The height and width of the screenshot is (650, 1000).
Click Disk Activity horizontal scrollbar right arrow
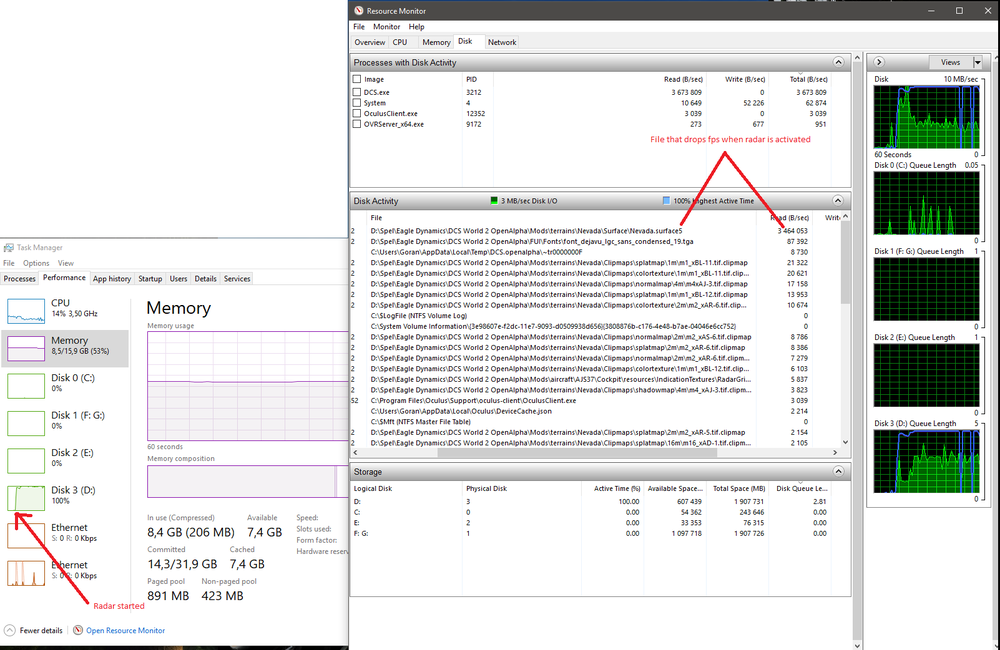[835, 452]
